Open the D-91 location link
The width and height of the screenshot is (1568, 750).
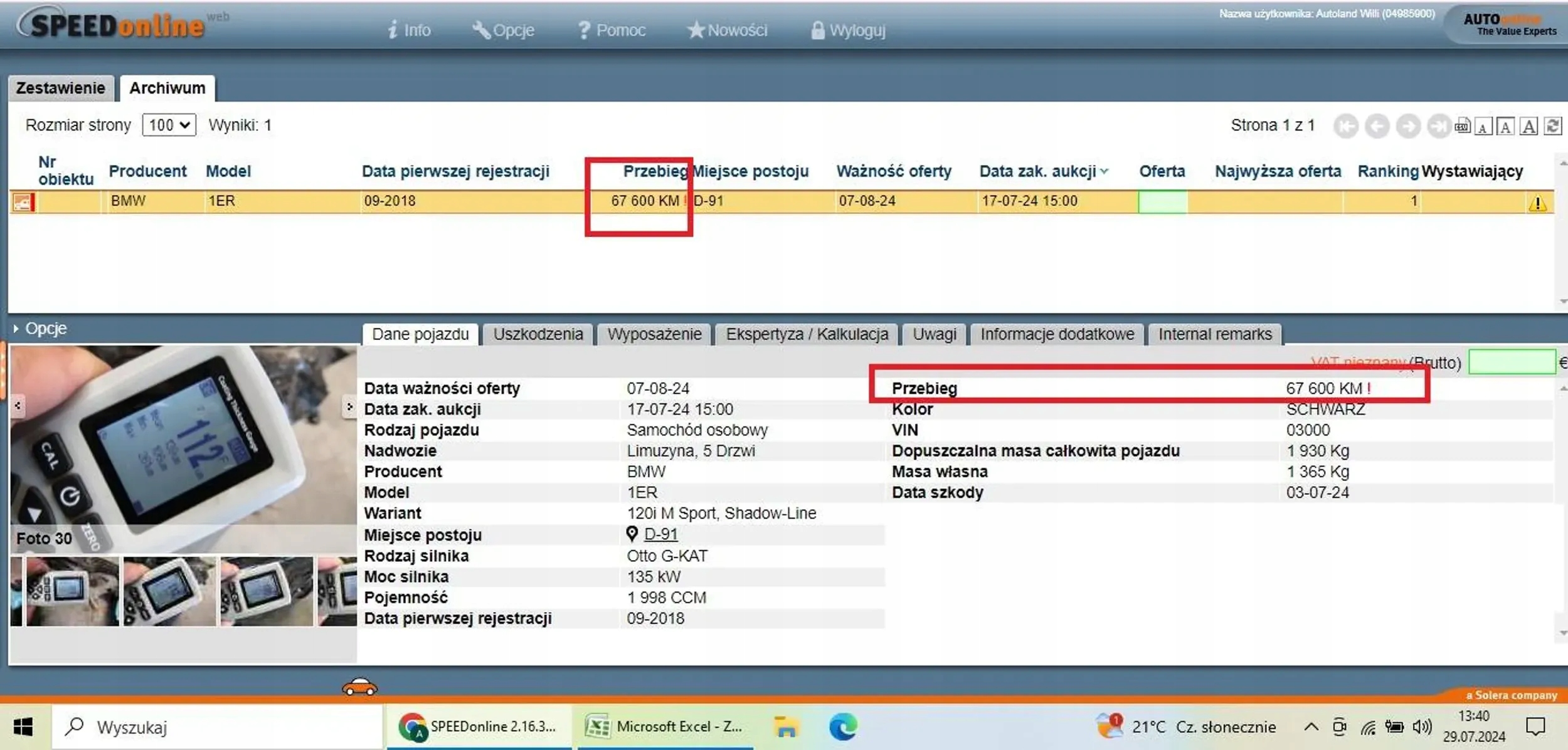(x=660, y=534)
